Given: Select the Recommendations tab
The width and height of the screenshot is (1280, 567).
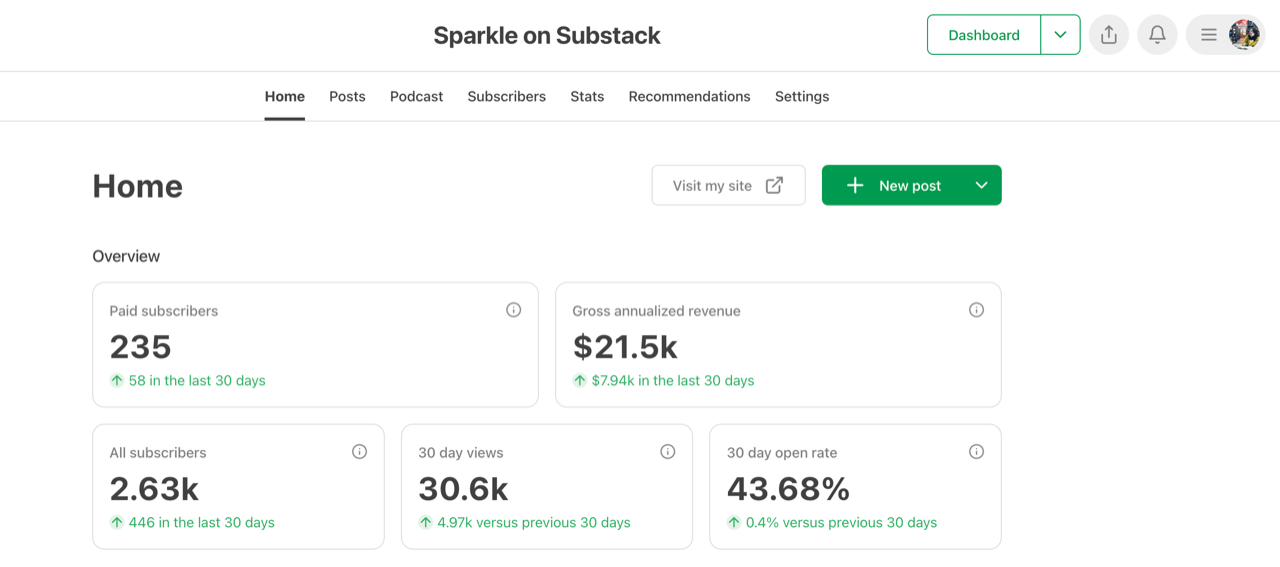Looking at the screenshot, I should click(x=689, y=97).
